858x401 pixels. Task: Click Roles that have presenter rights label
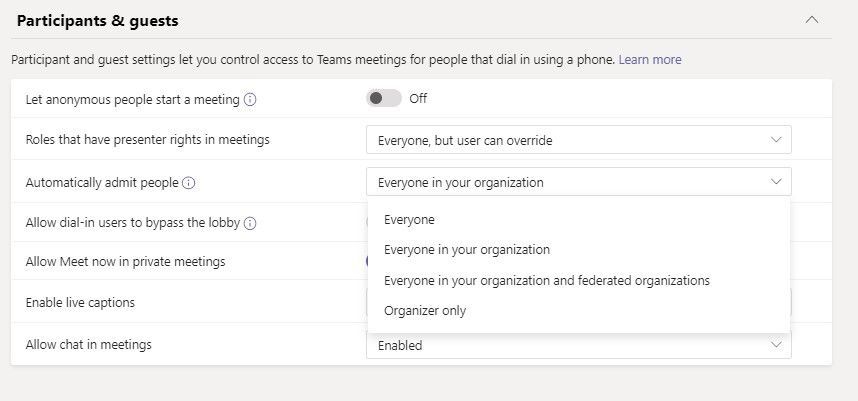click(x=147, y=140)
